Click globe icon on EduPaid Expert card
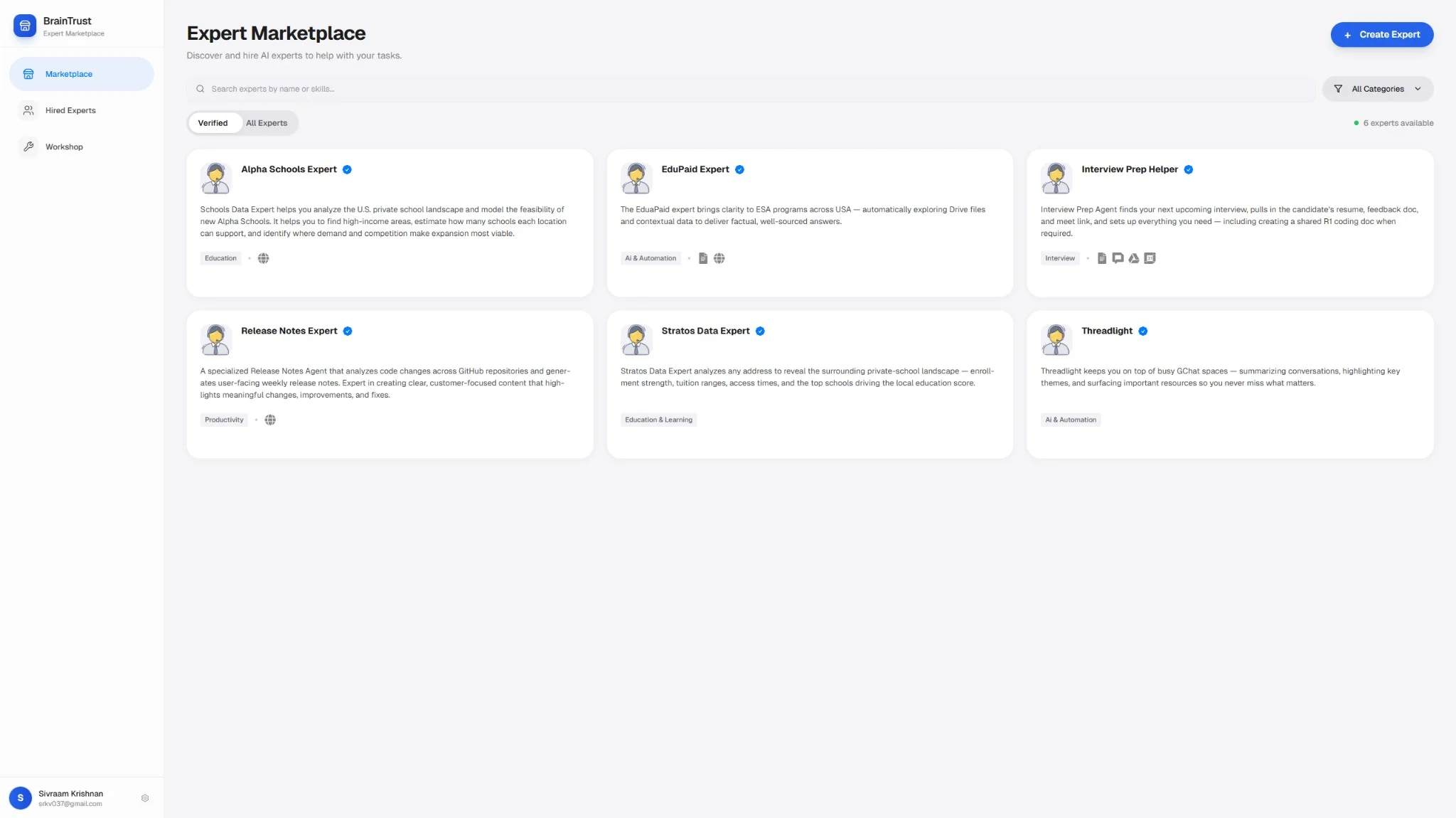Viewport: 1456px width, 818px height. pyautogui.click(x=719, y=258)
